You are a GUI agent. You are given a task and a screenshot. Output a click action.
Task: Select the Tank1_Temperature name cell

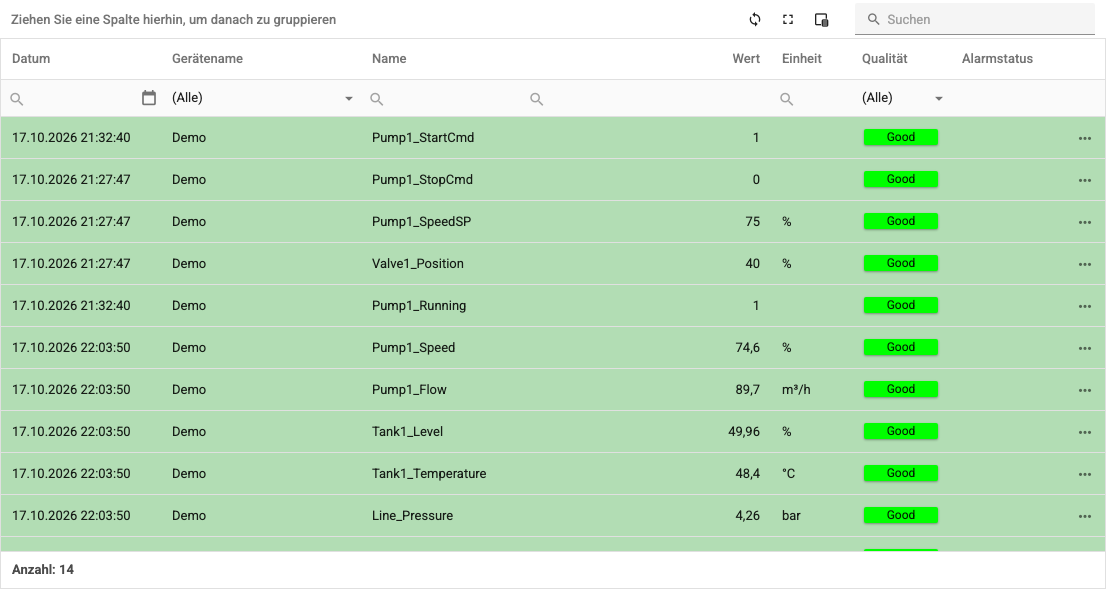429,473
